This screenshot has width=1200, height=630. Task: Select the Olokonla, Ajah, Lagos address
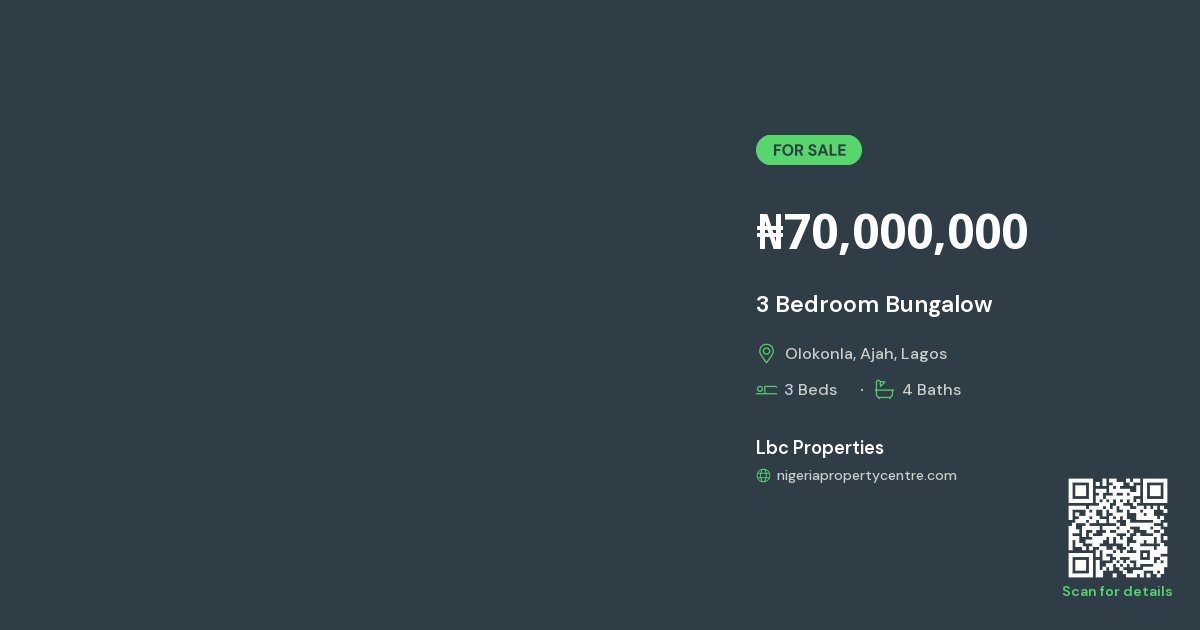(x=866, y=354)
